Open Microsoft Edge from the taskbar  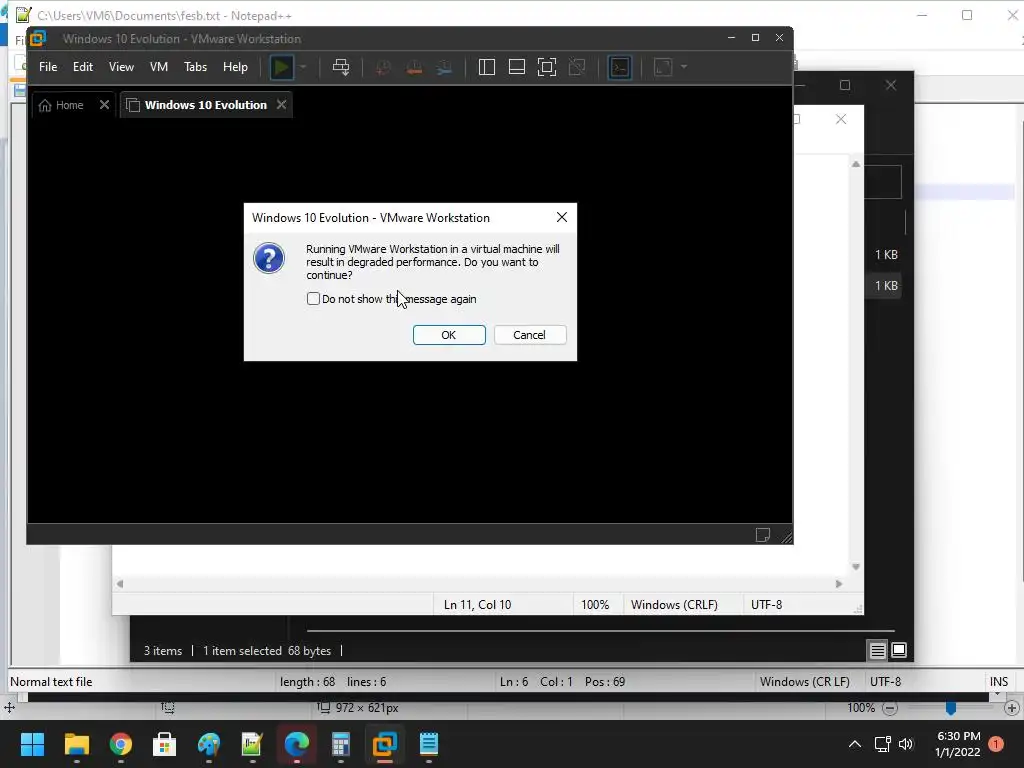pos(296,744)
